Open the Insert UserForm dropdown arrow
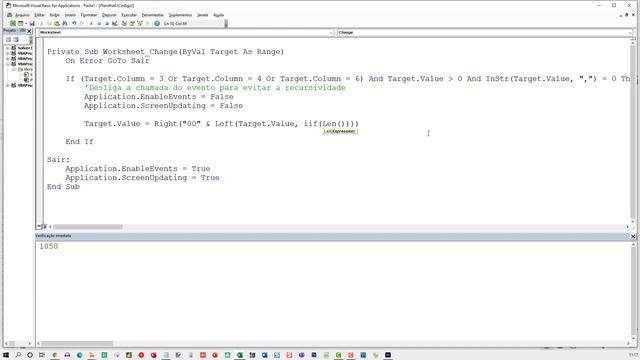This screenshot has height=360, width=640. pos(26,24)
